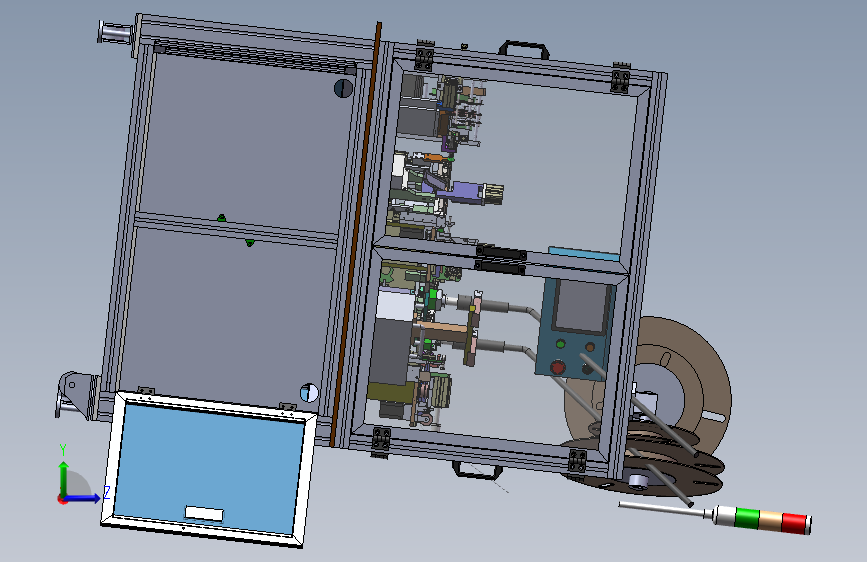Select the round lock at the bottom of the left panel
The width and height of the screenshot is (867, 562).
click(309, 392)
